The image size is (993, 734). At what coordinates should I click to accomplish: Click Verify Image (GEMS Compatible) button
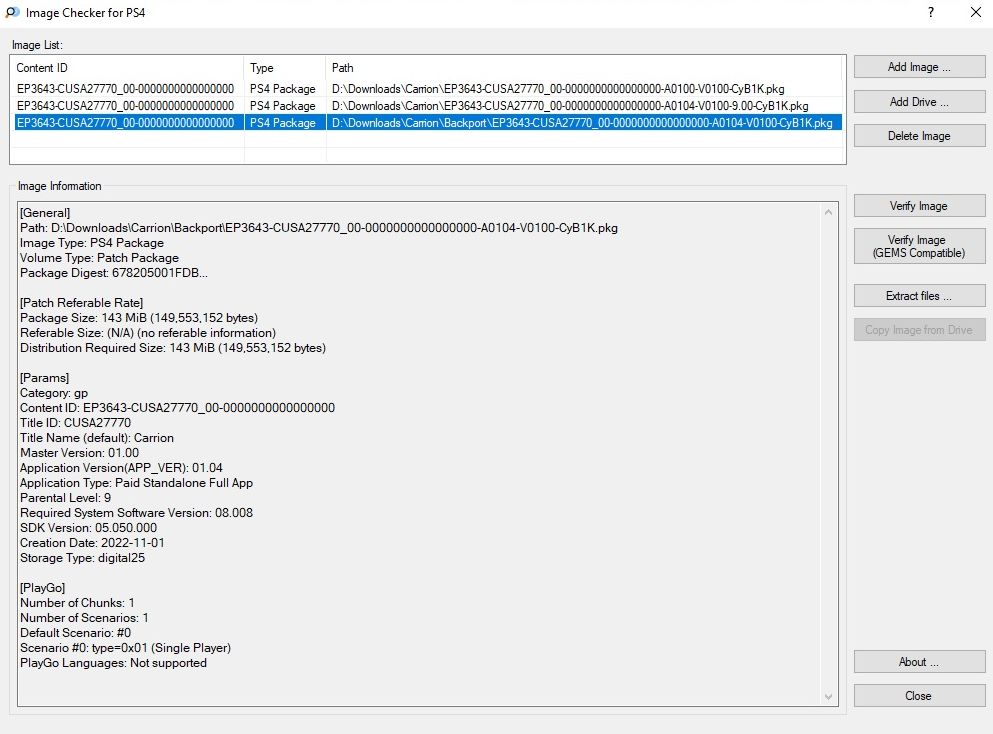[919, 246]
